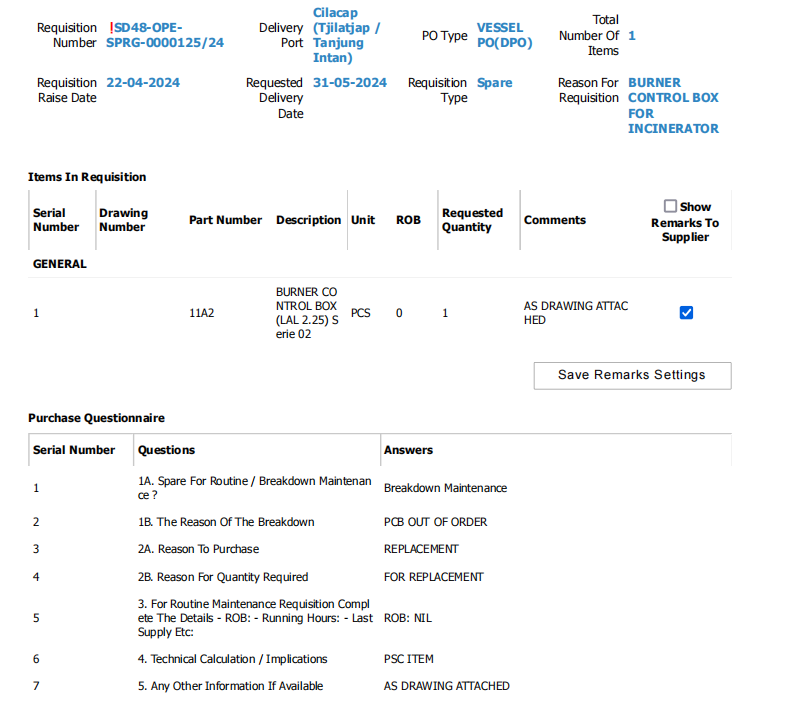The height and width of the screenshot is (707, 786).
Task: Select the VESSEL PO(DPO) PO type value
Action: tap(505, 35)
